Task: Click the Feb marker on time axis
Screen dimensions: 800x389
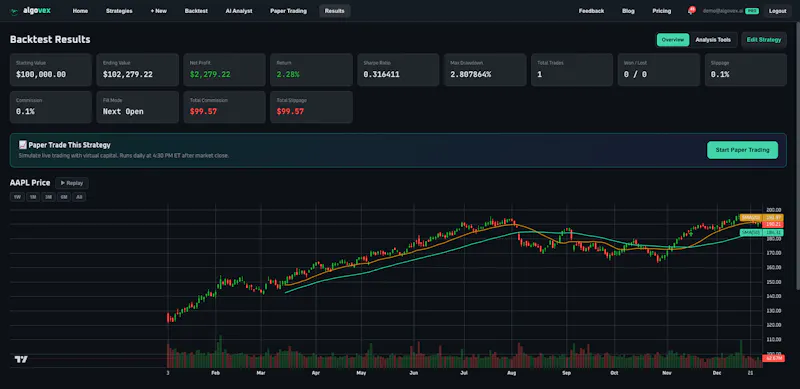Action: [x=215, y=373]
